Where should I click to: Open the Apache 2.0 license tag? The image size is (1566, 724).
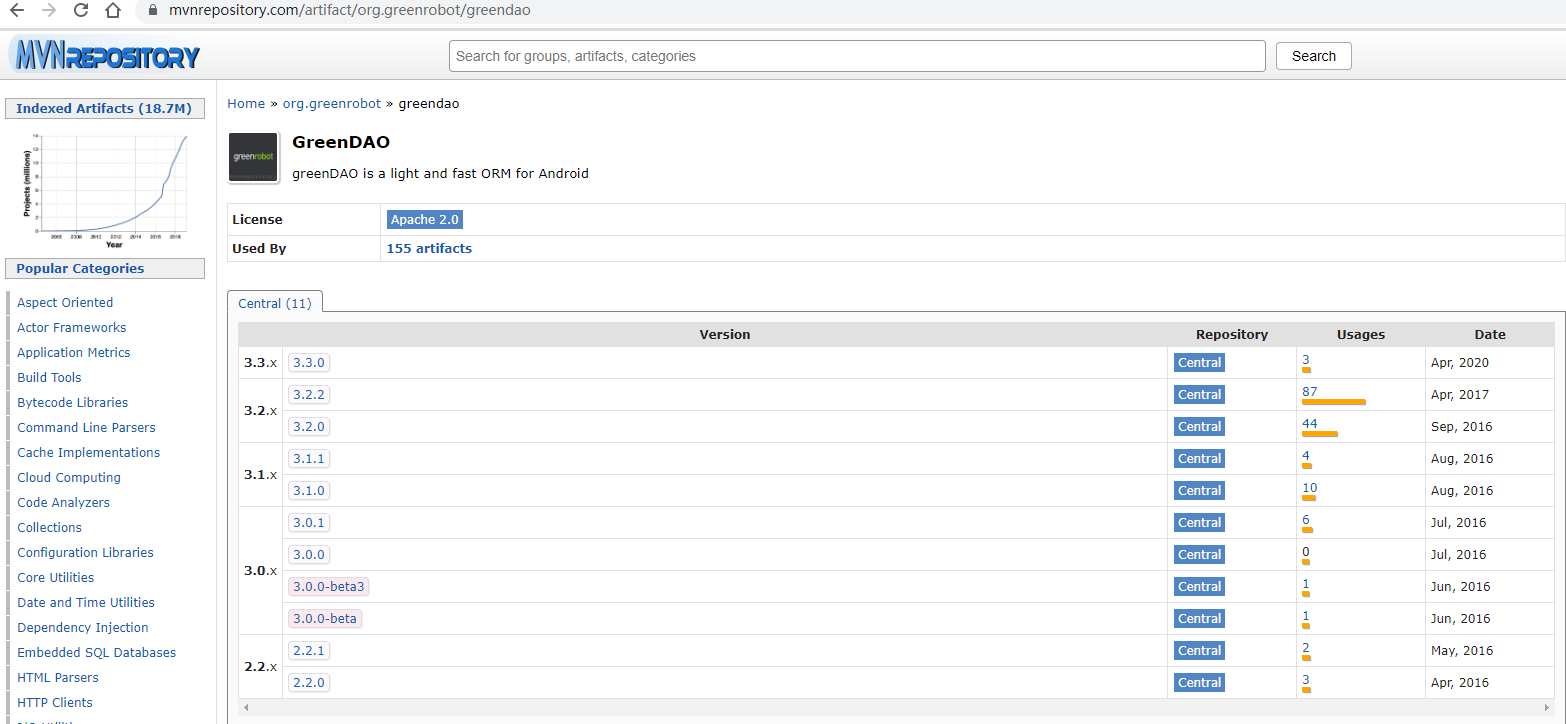click(425, 219)
